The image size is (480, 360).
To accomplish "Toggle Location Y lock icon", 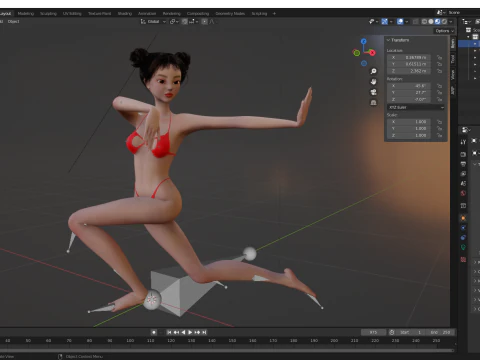I will tap(439, 64).
